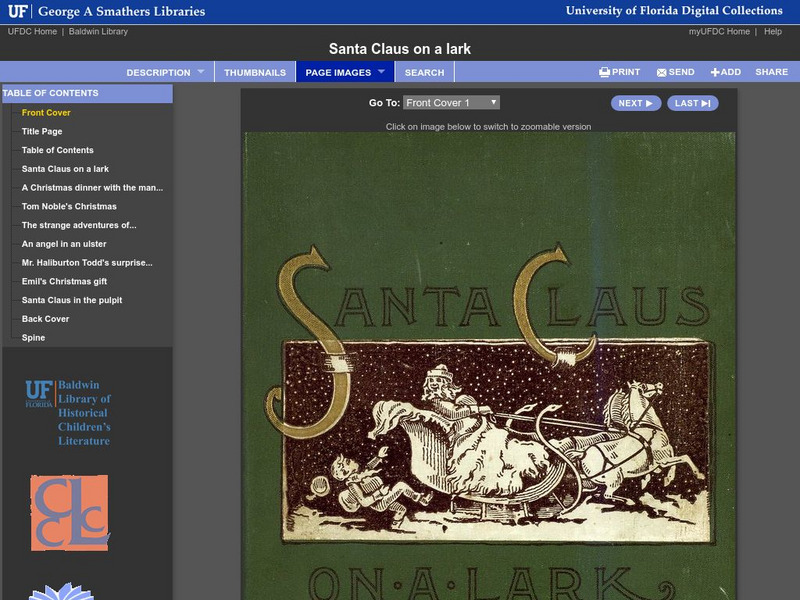This screenshot has height=600, width=800.
Task: Open the Go To page dropdown
Action: click(x=451, y=103)
